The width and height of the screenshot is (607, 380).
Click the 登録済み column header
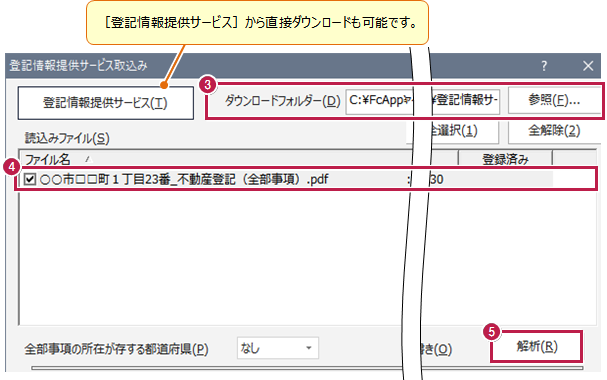(x=505, y=159)
